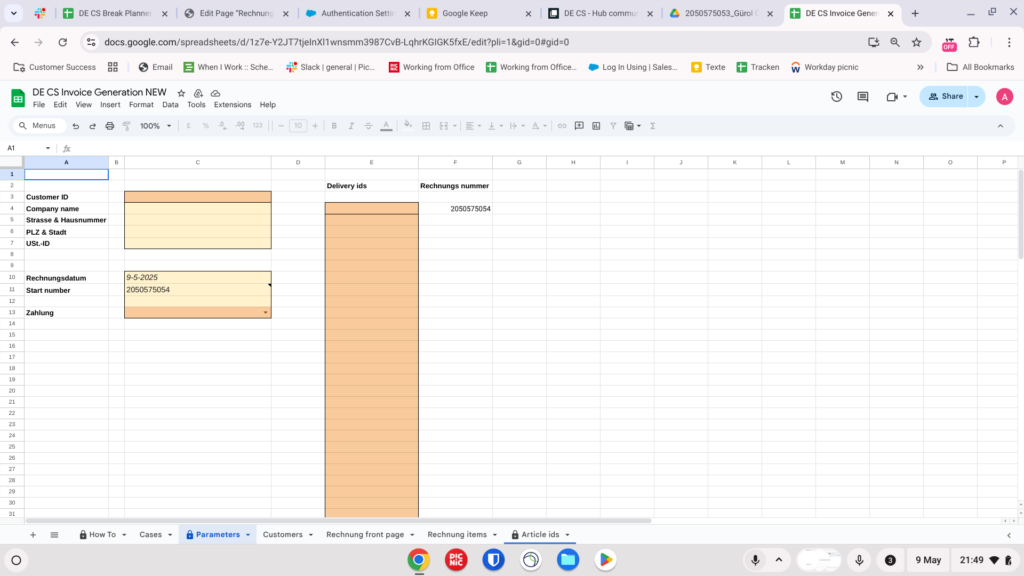This screenshot has height=576, width=1024.
Task: Switch to the Customers sheet tab
Action: [x=282, y=535]
